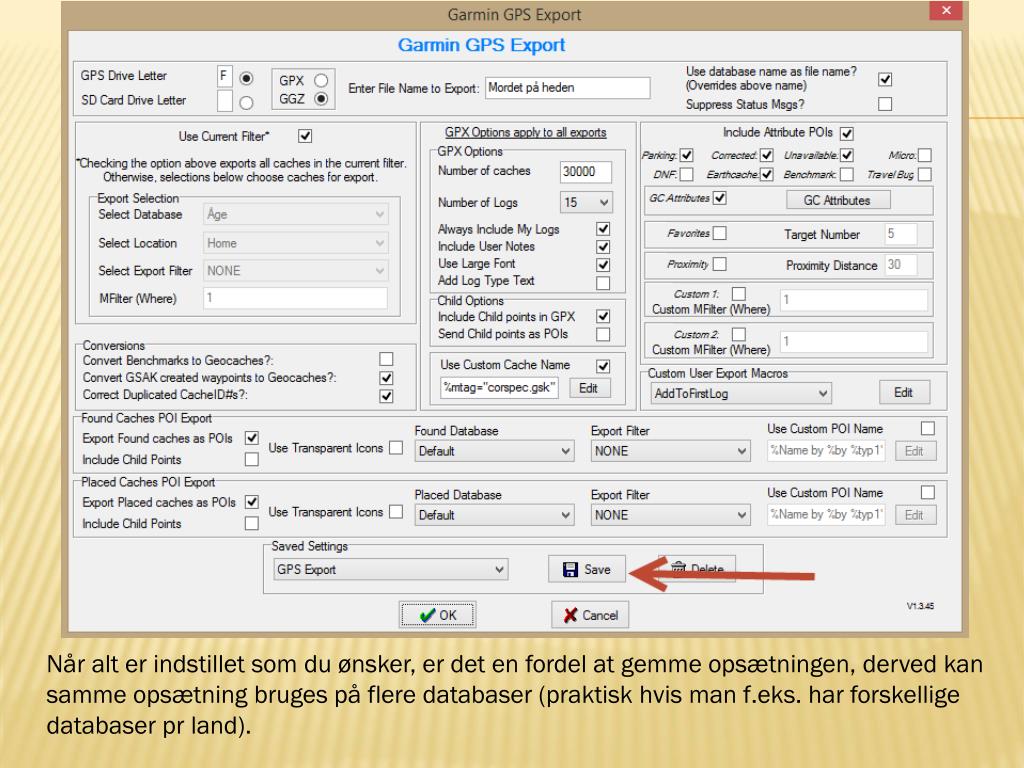Image resolution: width=1024 pixels, height=768 pixels.
Task: Toggle Use Custom Cache Name checkbox
Action: coord(603,366)
